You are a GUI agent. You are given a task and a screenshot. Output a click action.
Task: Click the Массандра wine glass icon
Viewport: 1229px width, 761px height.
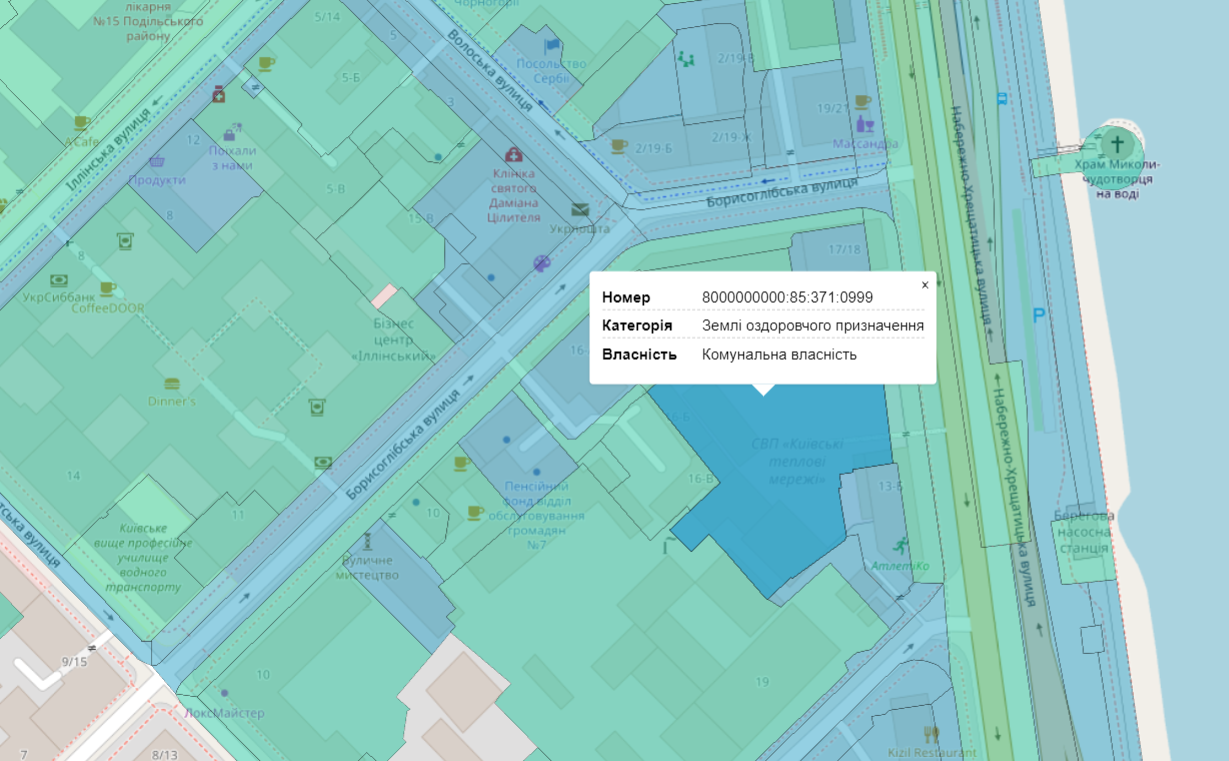click(866, 125)
